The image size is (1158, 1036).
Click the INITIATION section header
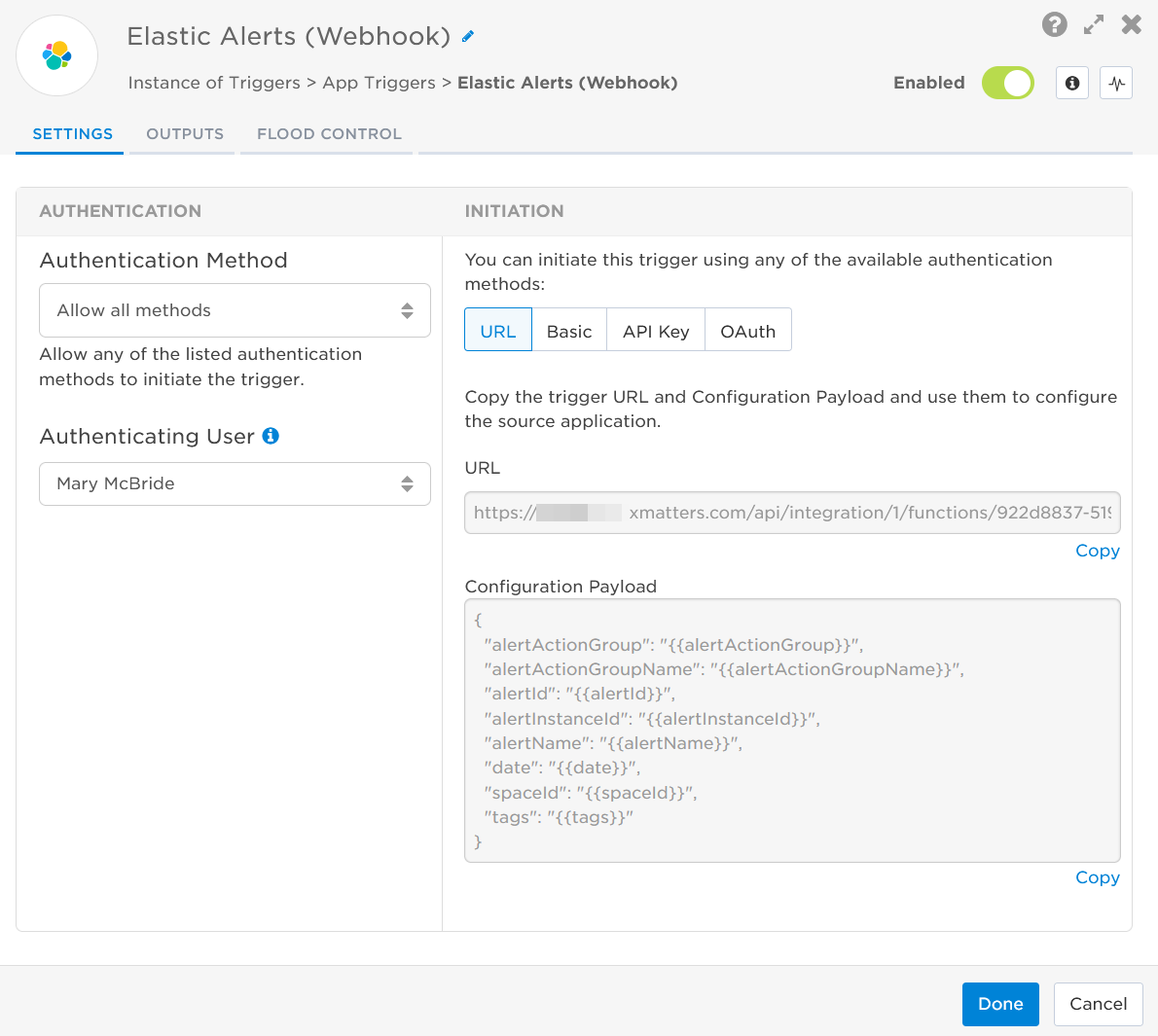tap(514, 211)
